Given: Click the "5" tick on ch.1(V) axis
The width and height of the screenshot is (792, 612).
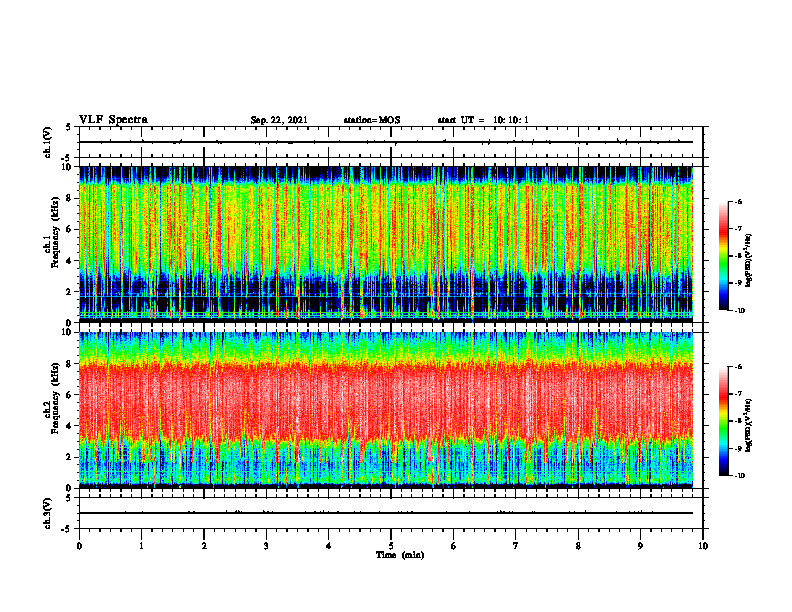Looking at the screenshot, I should click(70, 128).
